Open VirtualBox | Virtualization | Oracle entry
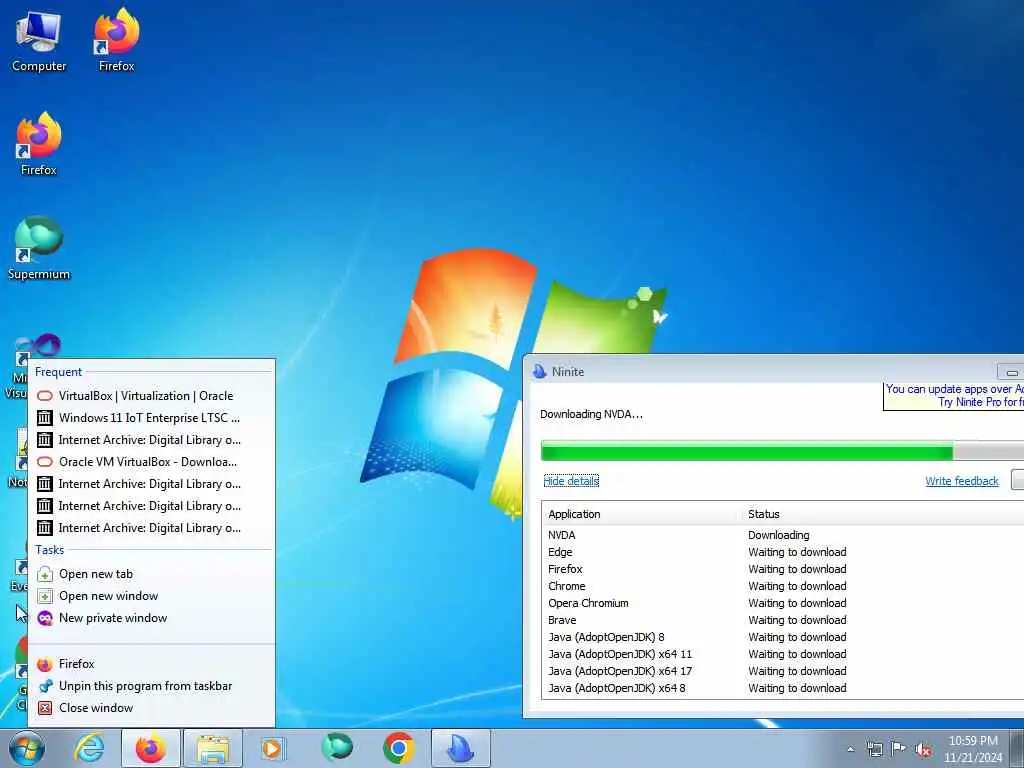 click(x=151, y=396)
